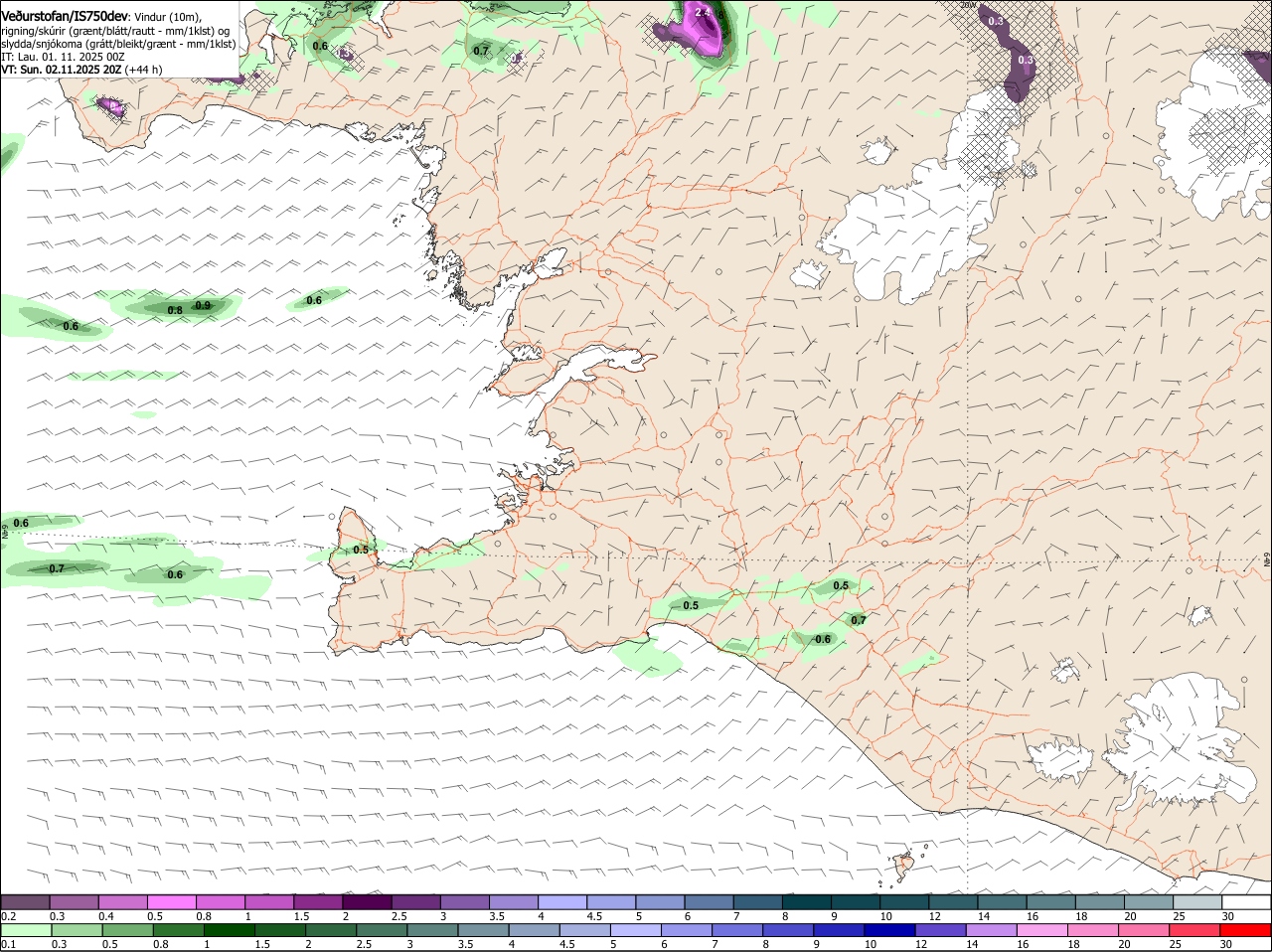
Task: Pick the dark purple 2 swatch in the upper legend row
Action: pos(367,901)
